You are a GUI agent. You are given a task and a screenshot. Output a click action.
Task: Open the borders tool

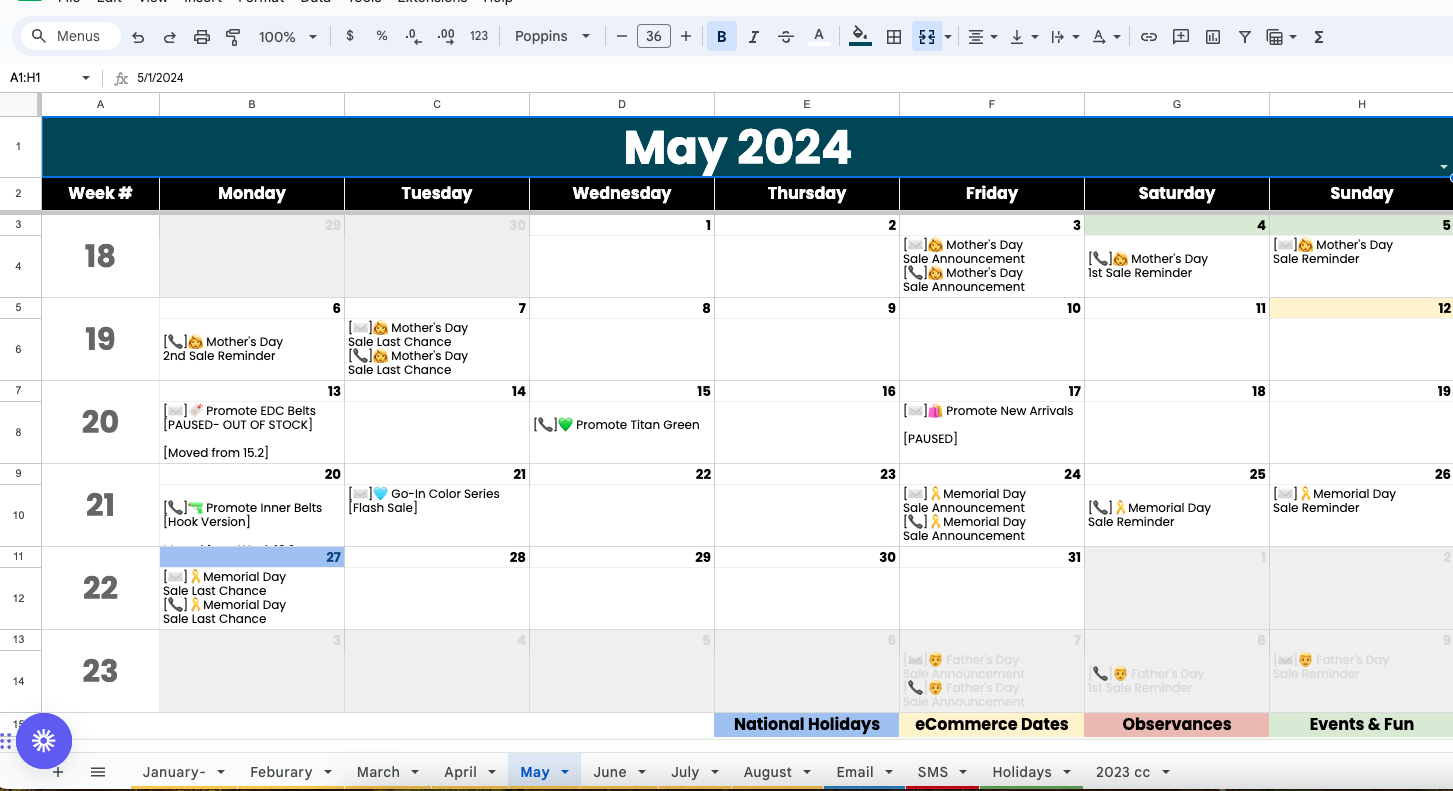[894, 37]
